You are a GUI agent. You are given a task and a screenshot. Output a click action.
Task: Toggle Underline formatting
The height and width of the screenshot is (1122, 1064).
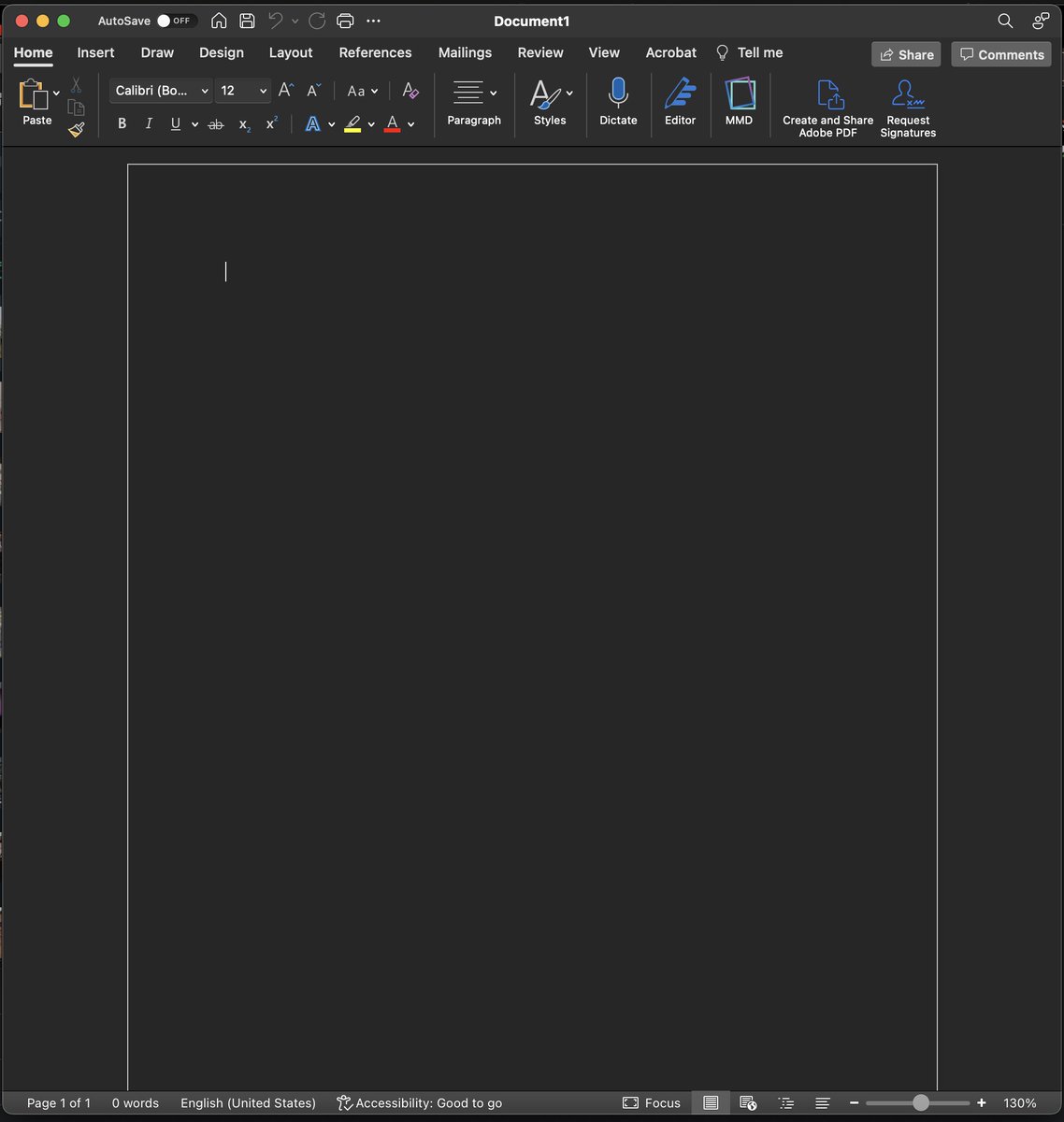point(175,123)
